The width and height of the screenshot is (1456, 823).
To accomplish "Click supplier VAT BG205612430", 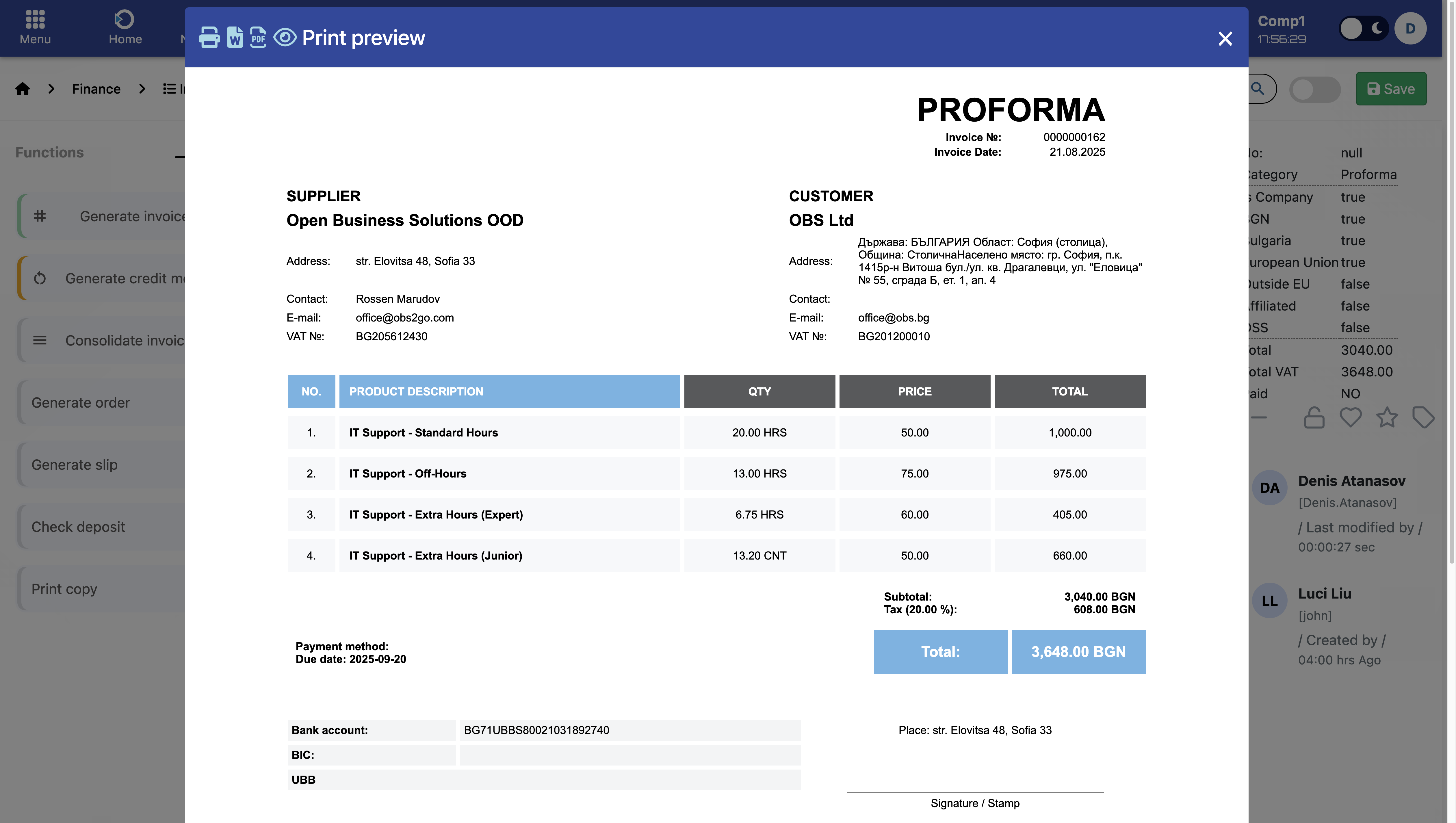I will (x=391, y=336).
